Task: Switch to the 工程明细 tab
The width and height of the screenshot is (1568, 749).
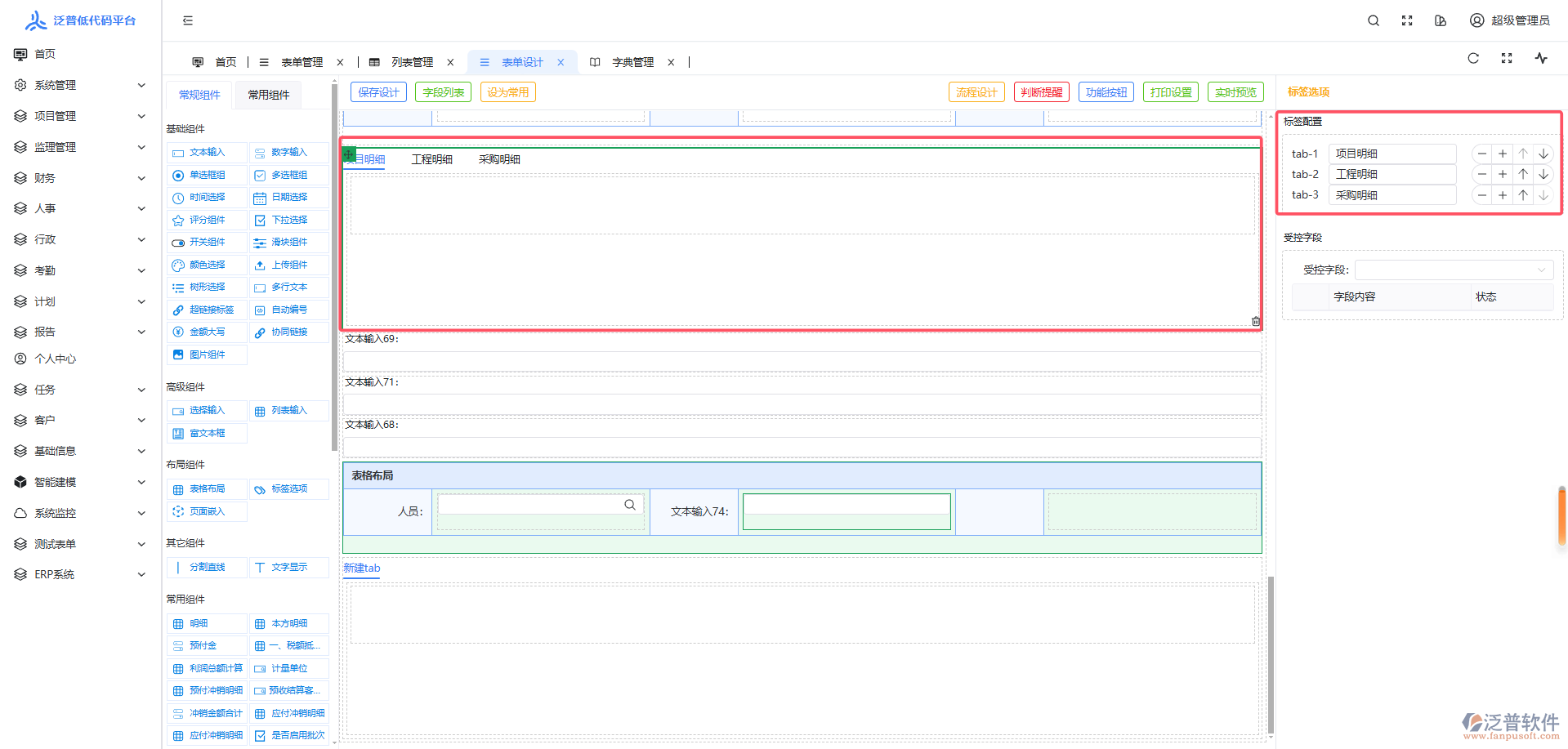Action: click(x=431, y=159)
